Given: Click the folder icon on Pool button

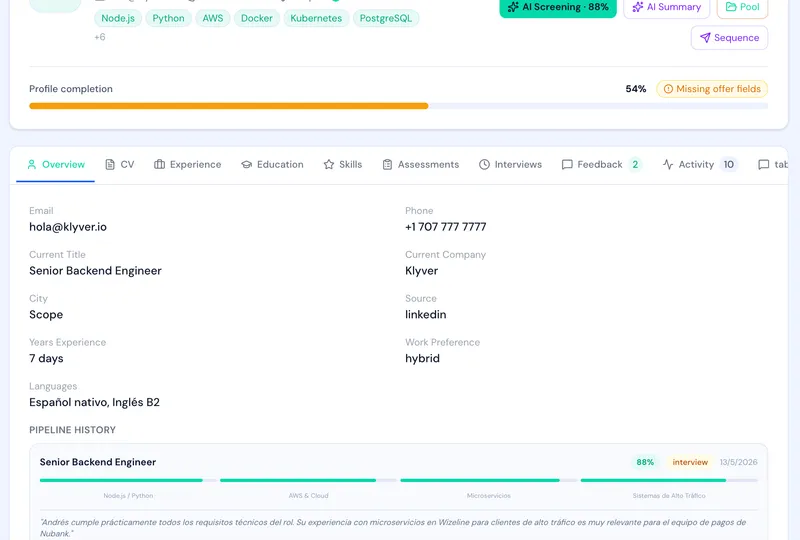Looking at the screenshot, I should [x=731, y=7].
